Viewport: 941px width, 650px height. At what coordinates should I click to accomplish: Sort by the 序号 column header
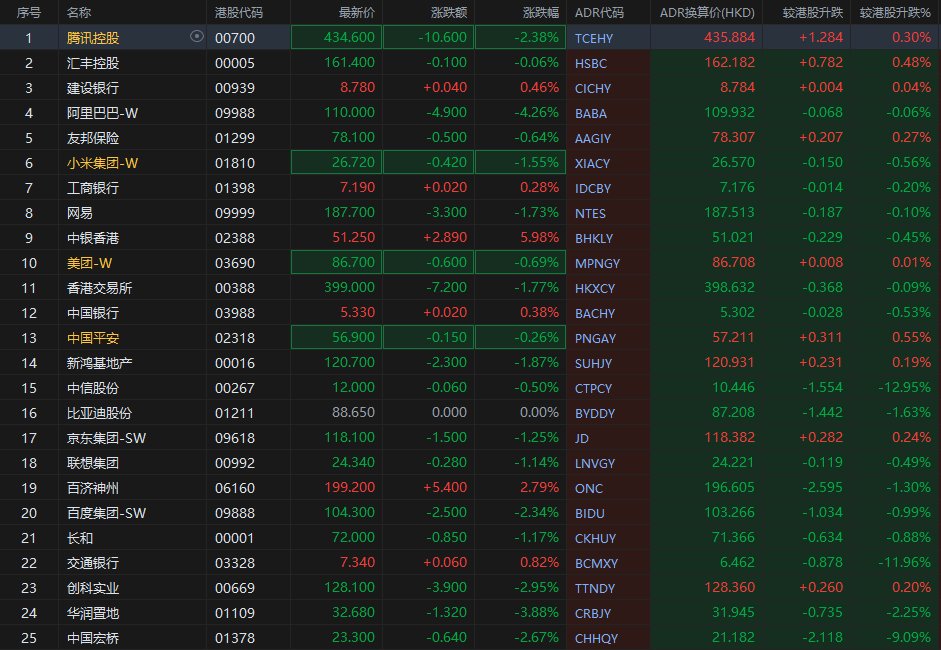29,13
